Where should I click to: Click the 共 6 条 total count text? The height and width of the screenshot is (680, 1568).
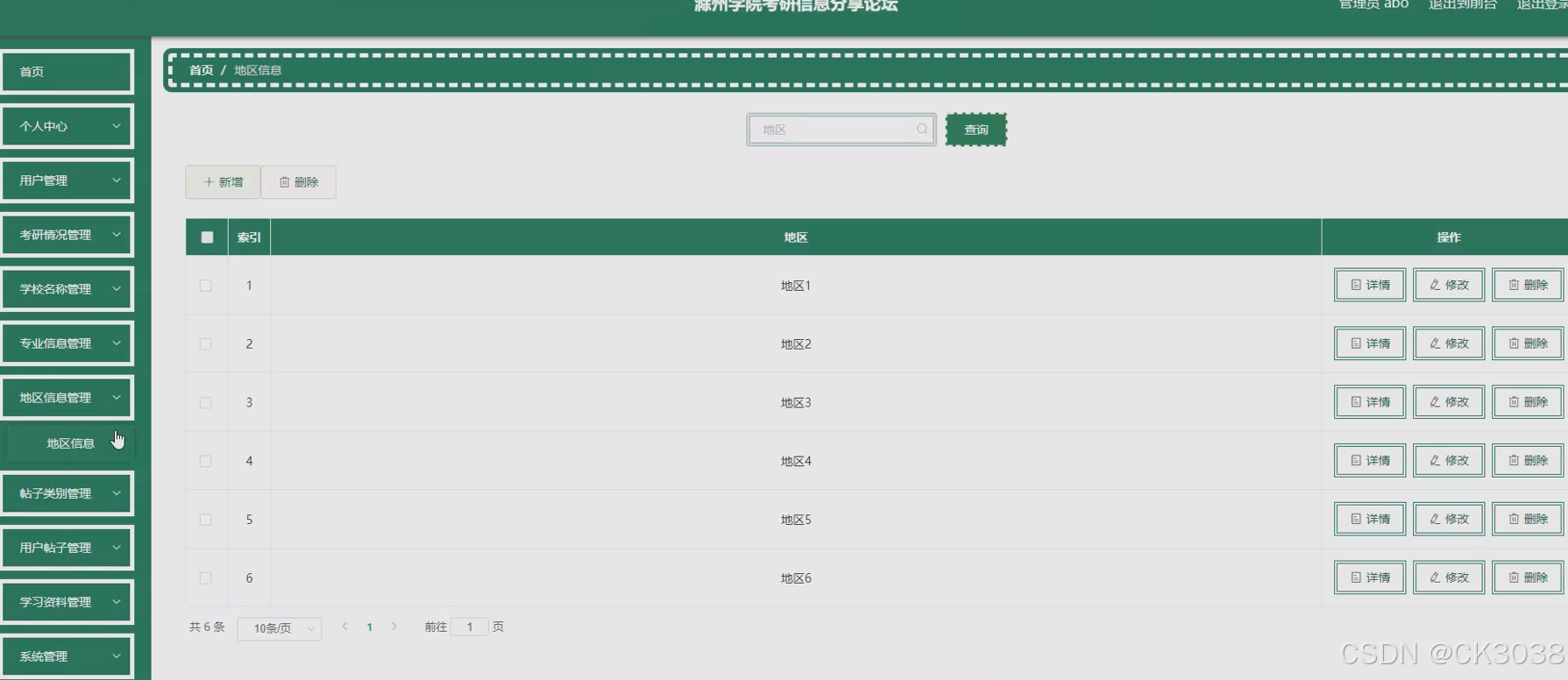[x=207, y=627]
